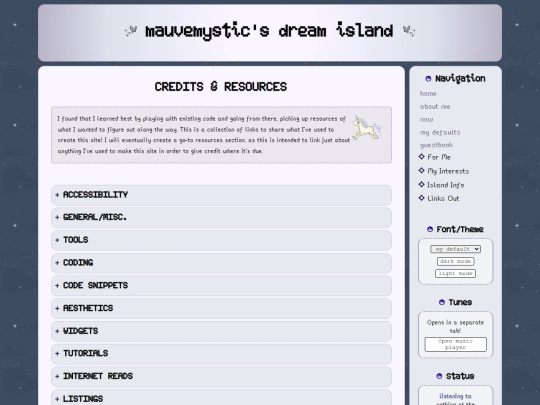Viewport: 540px width, 405px height.
Task: Click the diamond icon beside Island Info
Action: (x=422, y=184)
